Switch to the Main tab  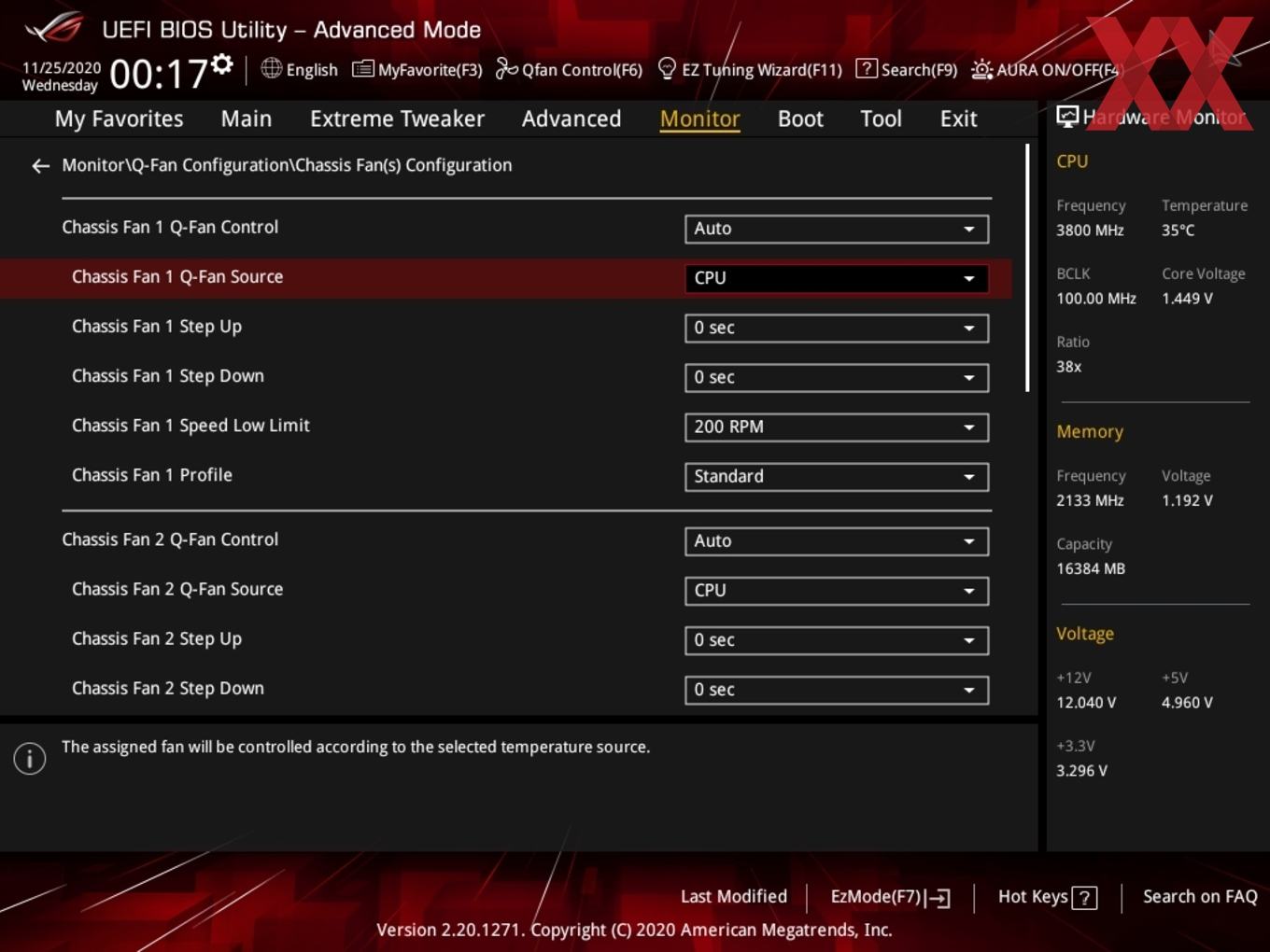coord(247,119)
